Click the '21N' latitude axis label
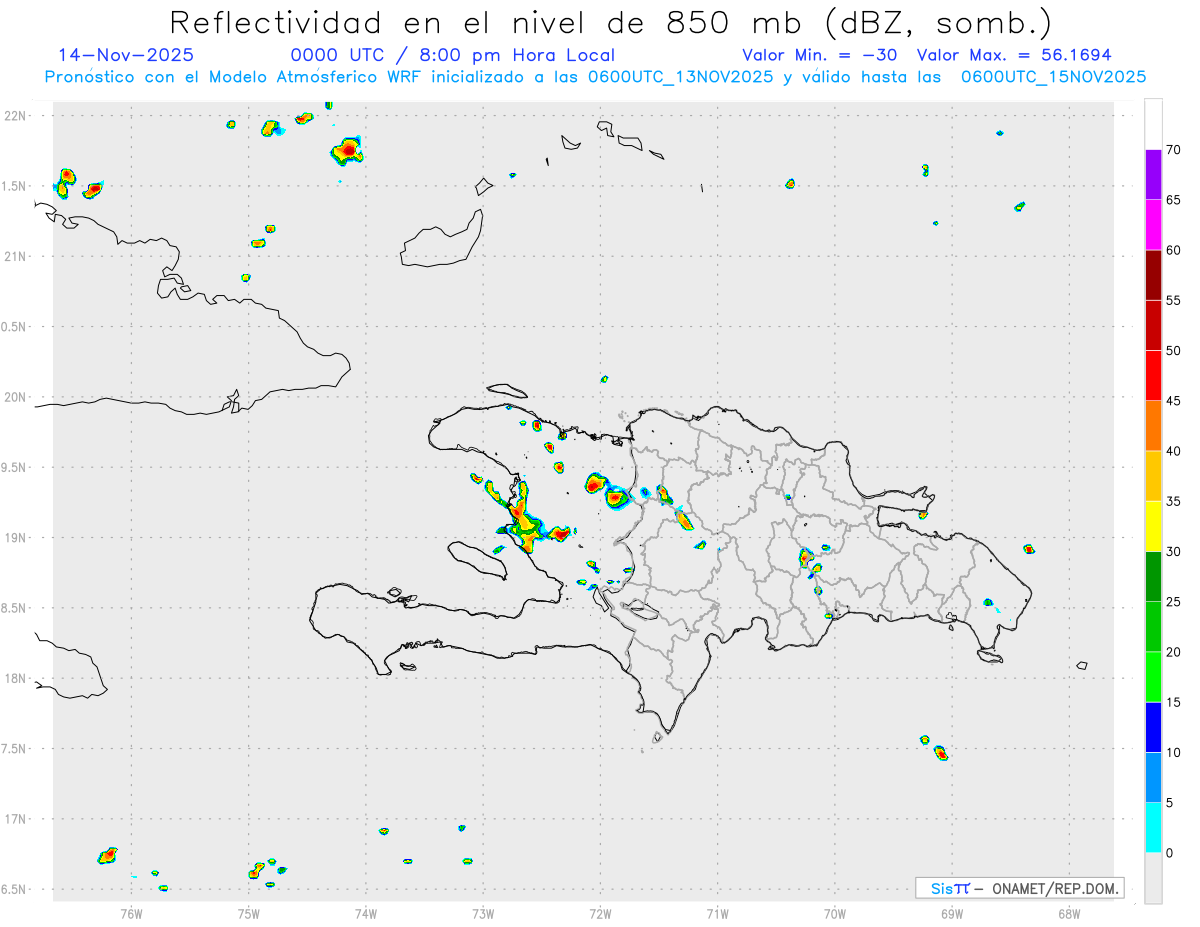The height and width of the screenshot is (927, 1200). pos(17,256)
